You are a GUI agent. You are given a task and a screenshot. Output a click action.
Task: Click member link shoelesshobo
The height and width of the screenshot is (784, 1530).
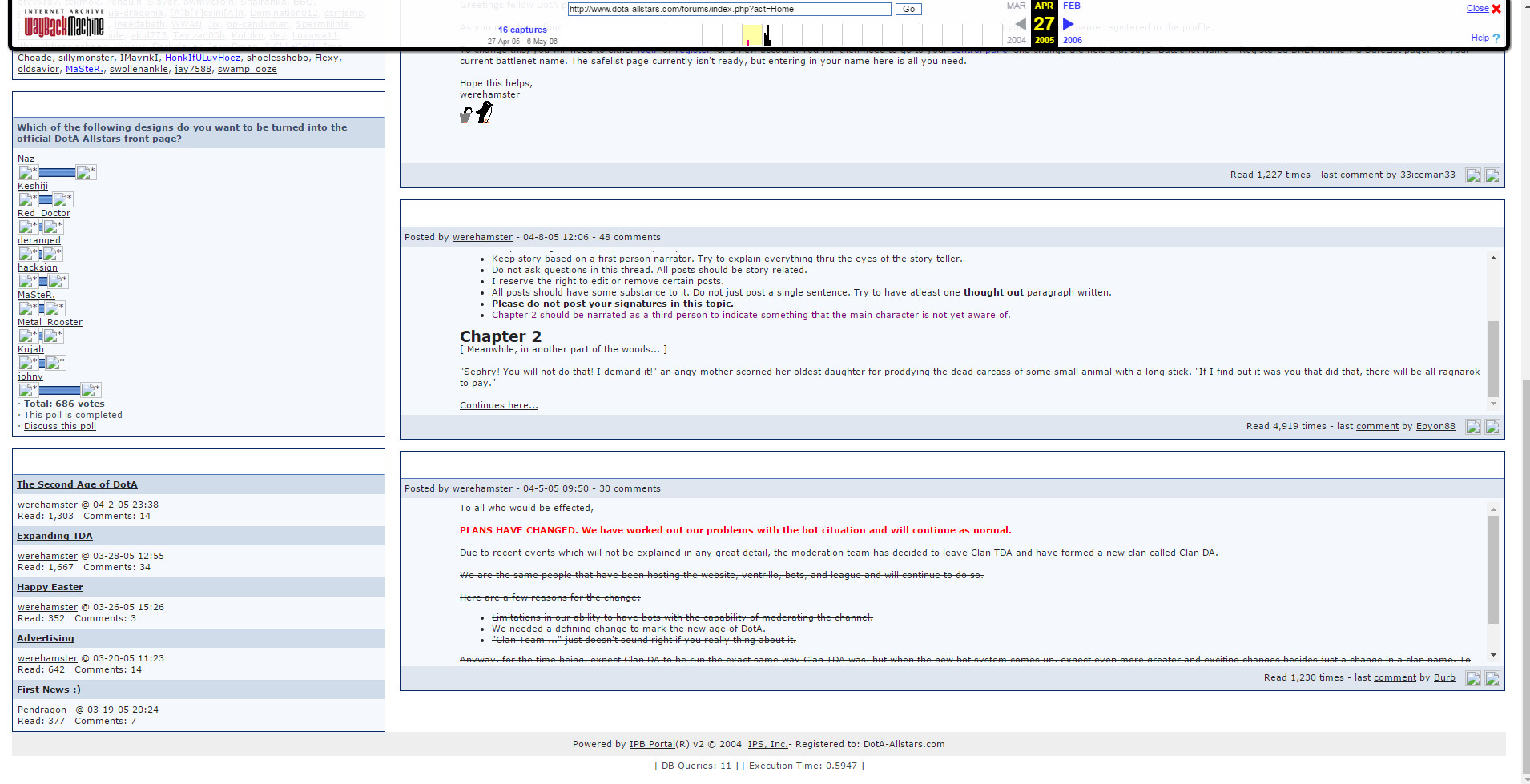tap(277, 58)
